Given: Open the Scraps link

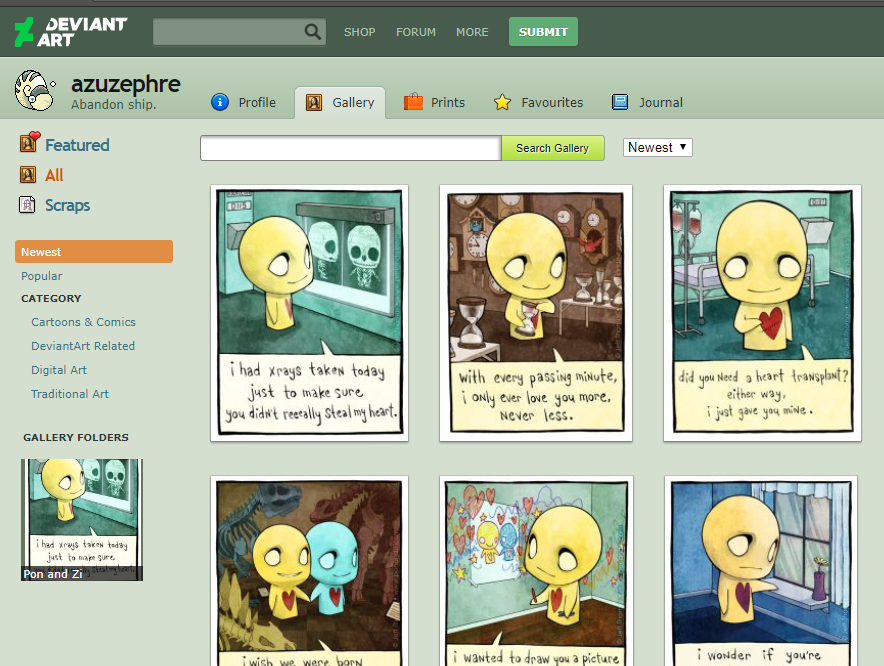Looking at the screenshot, I should click(68, 205).
